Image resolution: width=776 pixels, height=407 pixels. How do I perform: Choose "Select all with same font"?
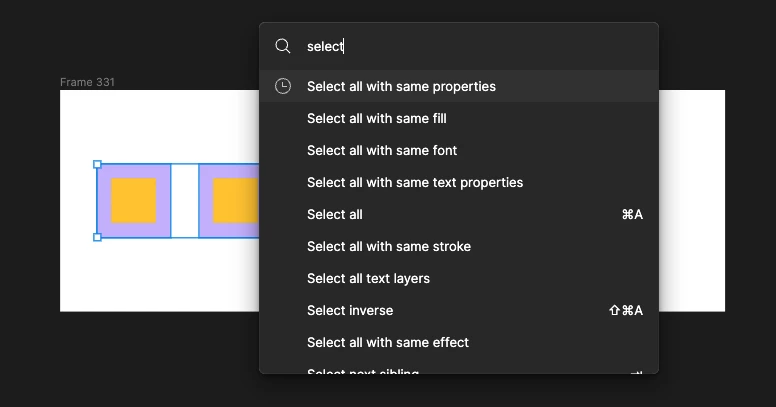pyautogui.click(x=459, y=151)
